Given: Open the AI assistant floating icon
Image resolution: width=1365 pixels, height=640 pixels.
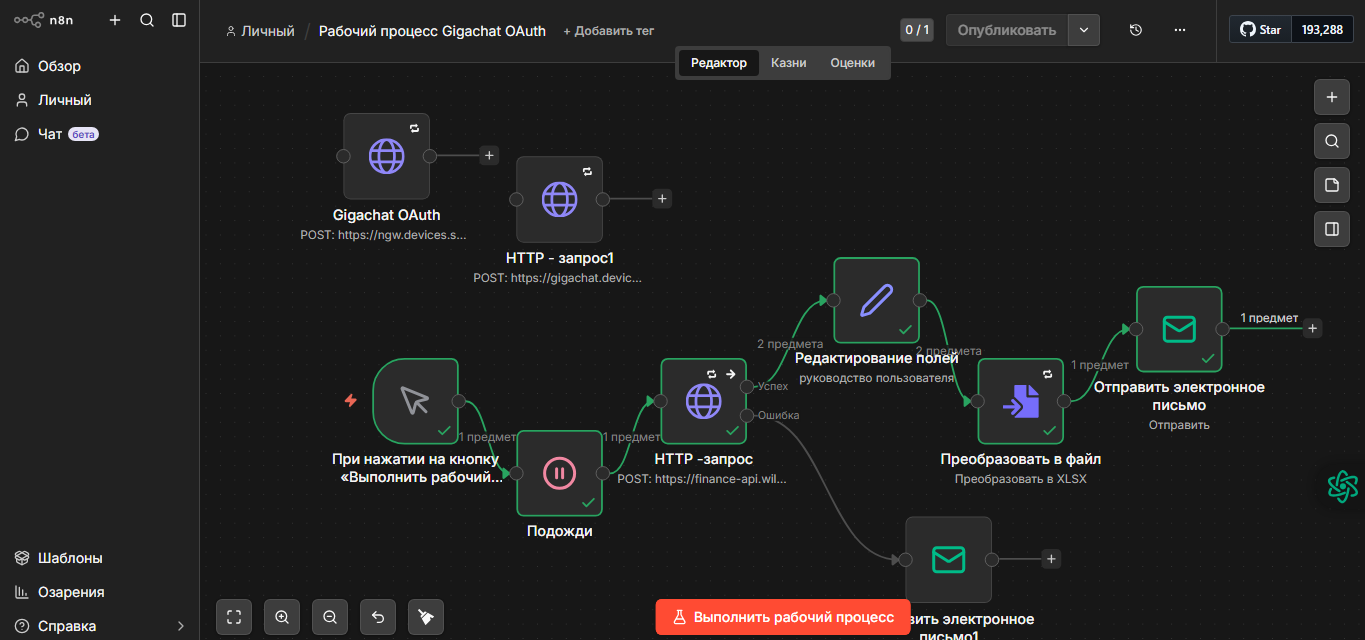Looking at the screenshot, I should (1342, 487).
